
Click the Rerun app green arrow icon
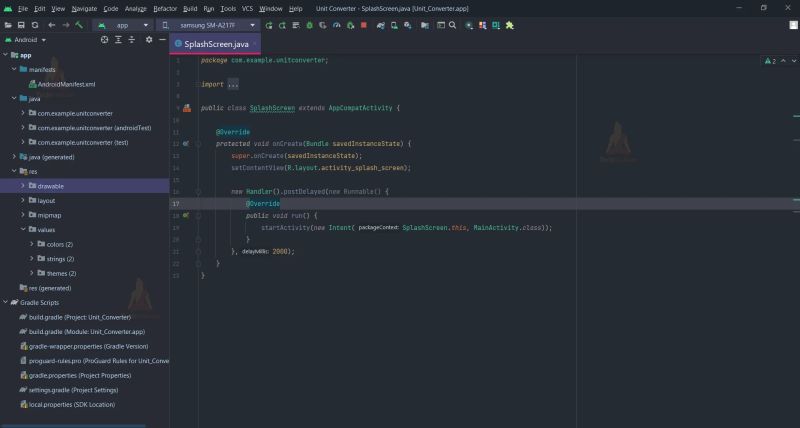[x=269, y=25]
